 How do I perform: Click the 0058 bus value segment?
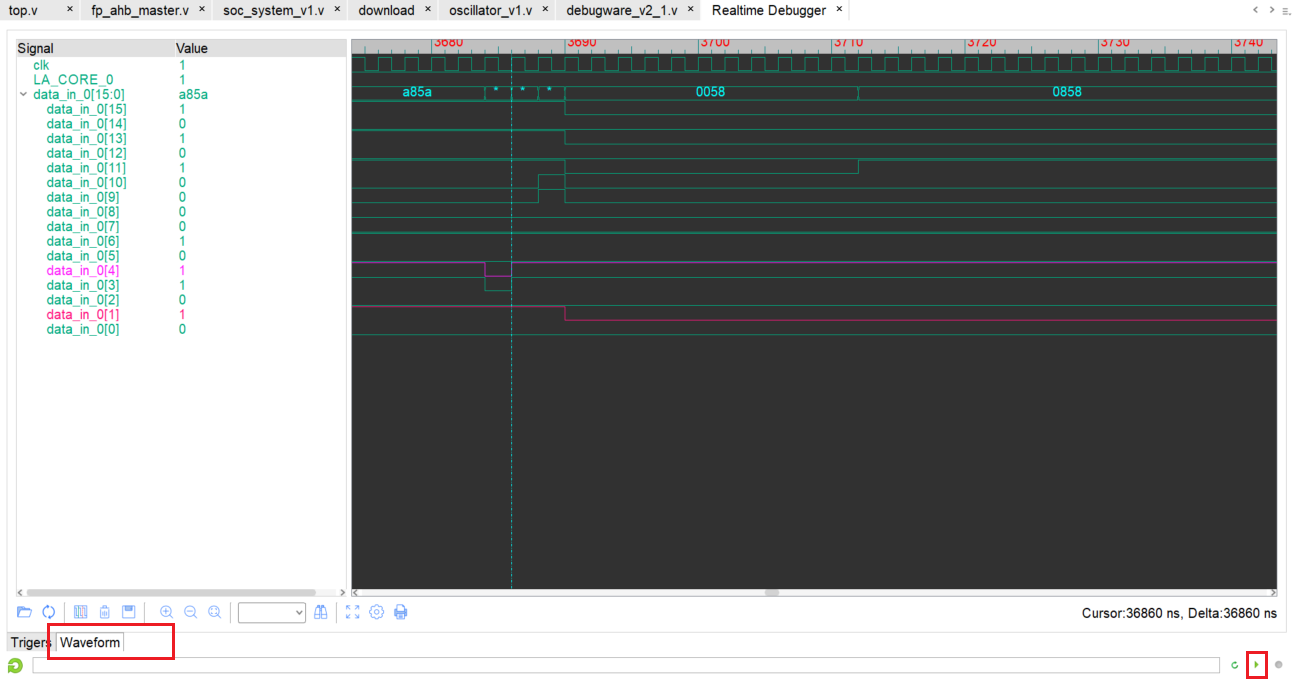(x=711, y=92)
